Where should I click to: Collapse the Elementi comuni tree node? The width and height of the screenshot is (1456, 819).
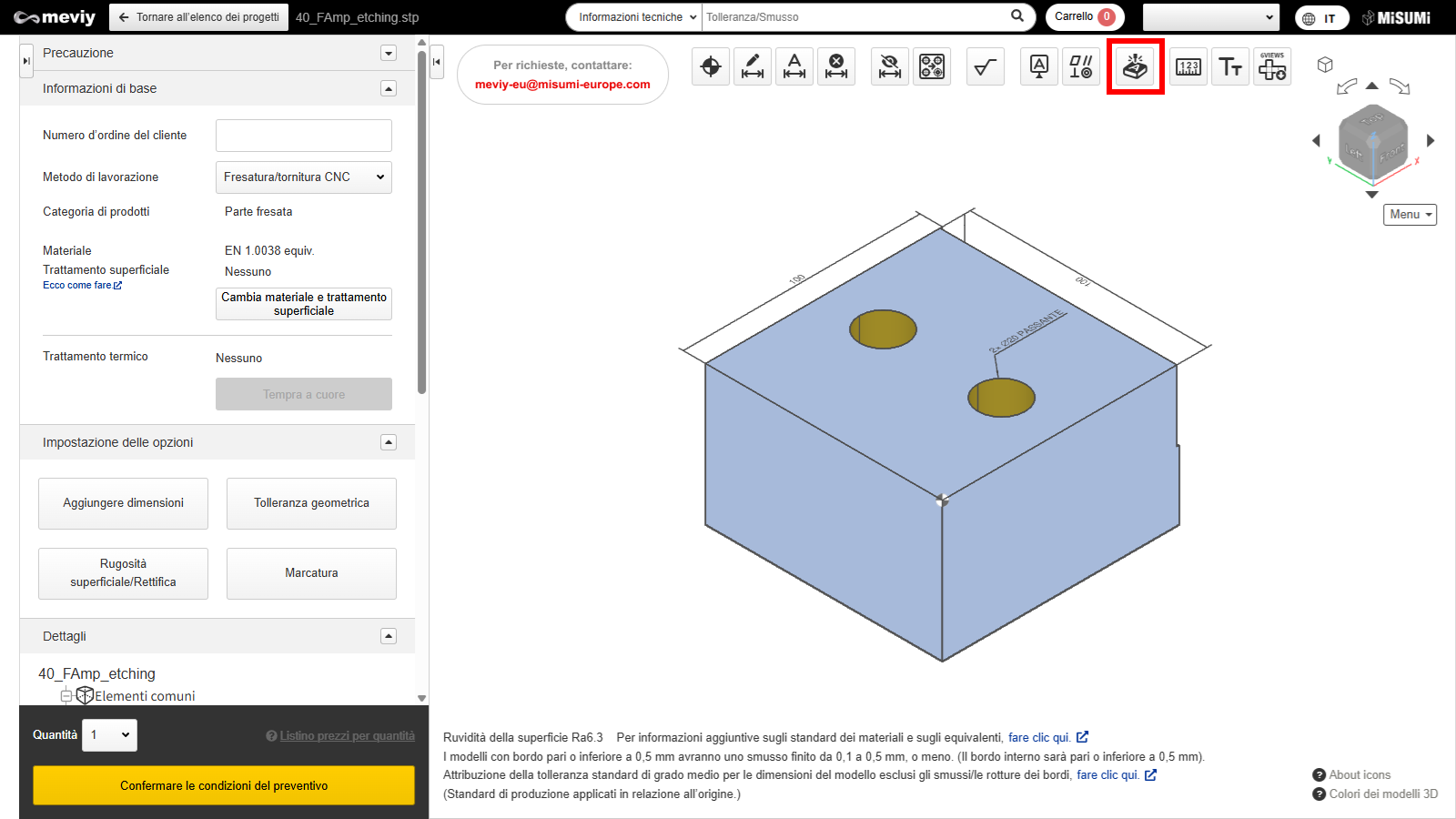pos(66,696)
